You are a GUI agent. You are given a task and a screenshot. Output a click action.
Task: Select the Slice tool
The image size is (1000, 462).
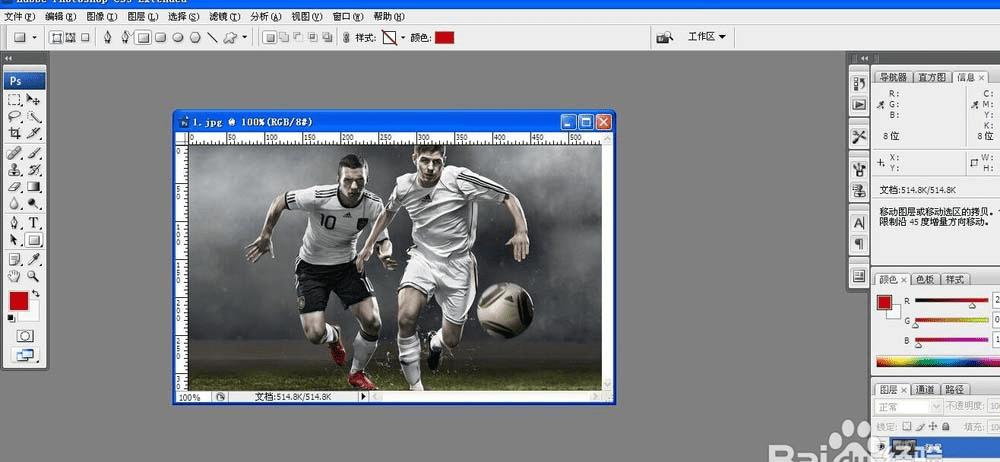[x=34, y=133]
